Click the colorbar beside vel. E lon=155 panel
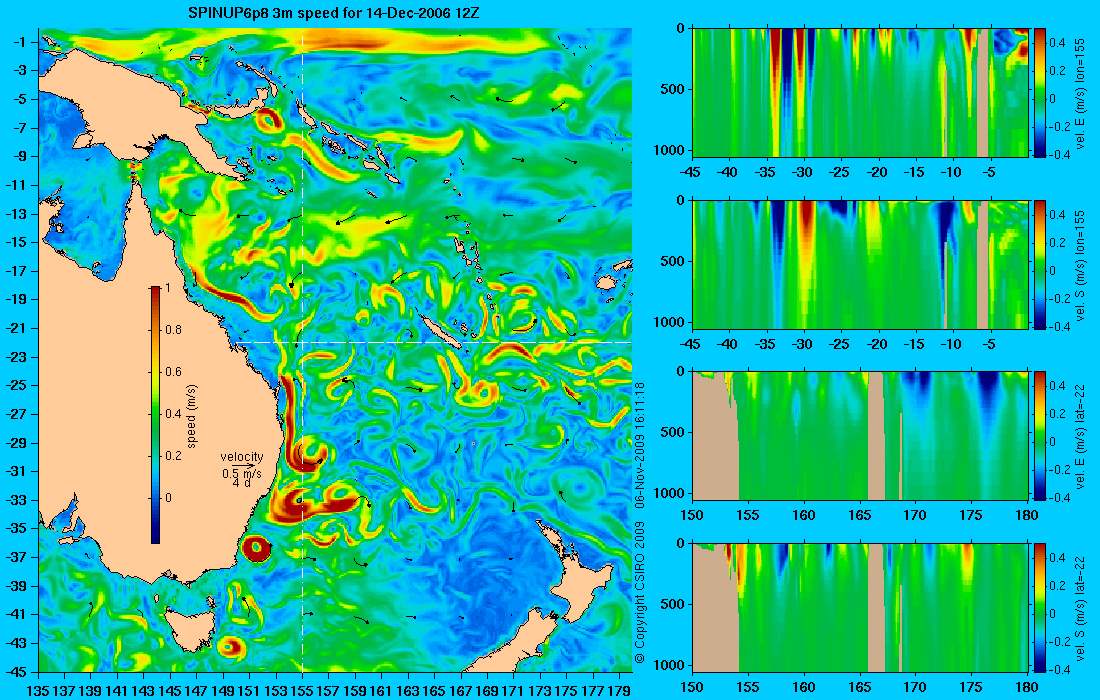1100x700 pixels. pyautogui.click(x=1040, y=93)
